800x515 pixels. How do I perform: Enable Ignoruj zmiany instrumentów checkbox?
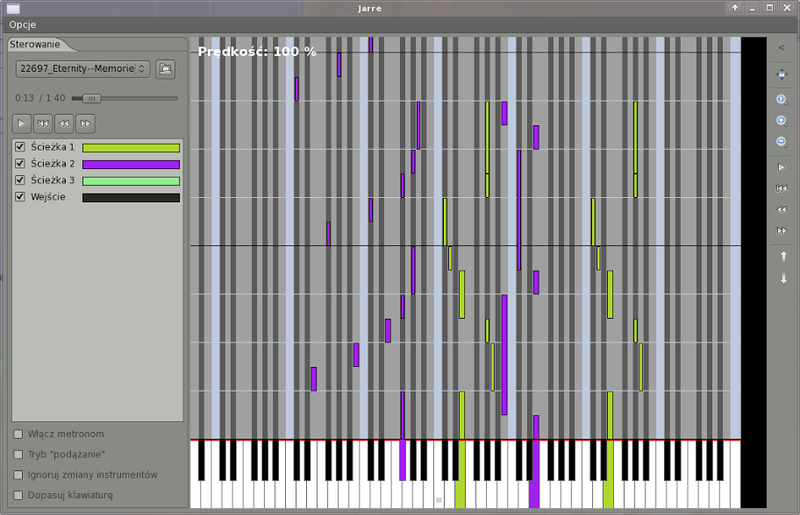18,475
